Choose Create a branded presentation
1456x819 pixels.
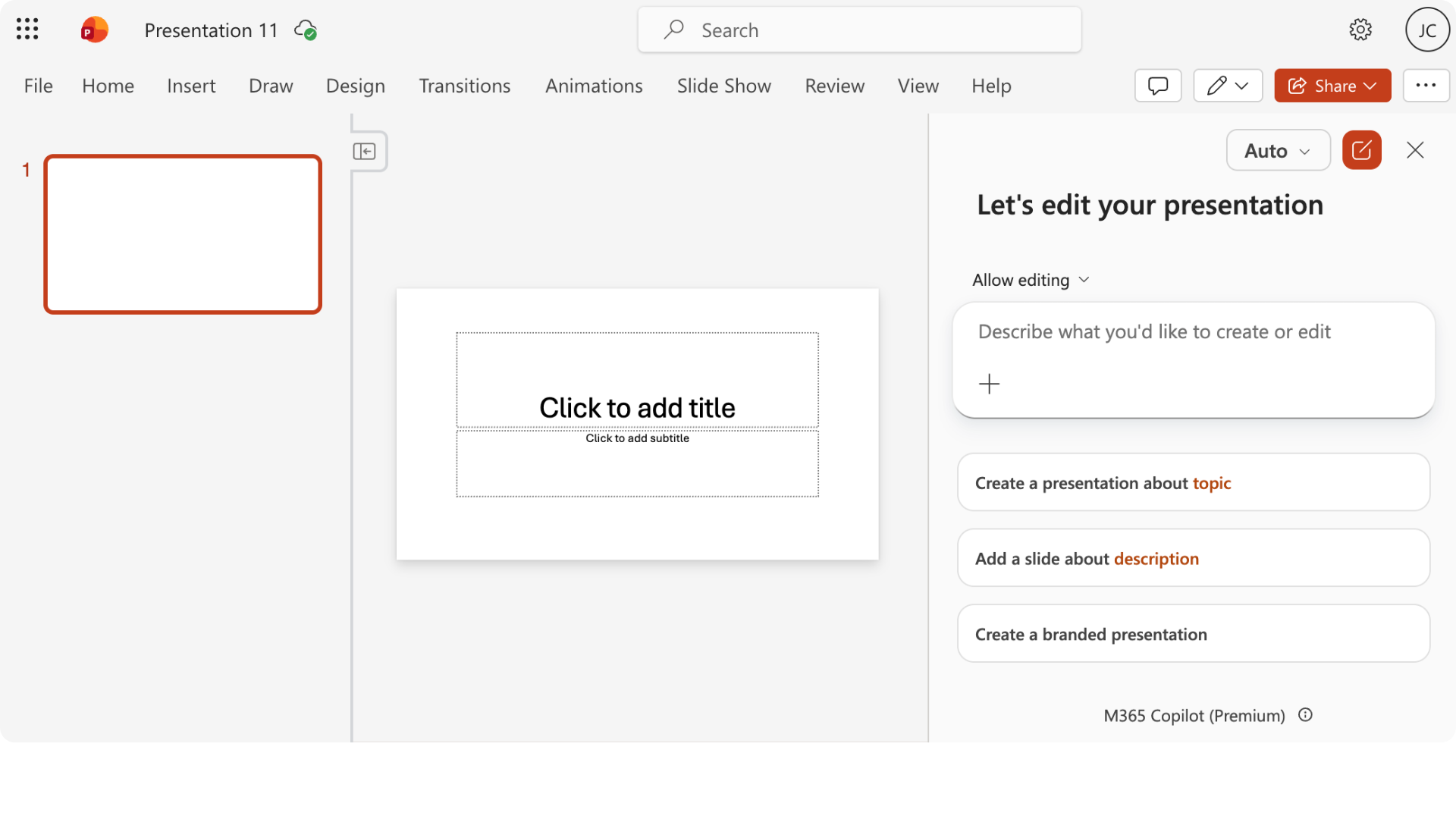pos(1194,634)
